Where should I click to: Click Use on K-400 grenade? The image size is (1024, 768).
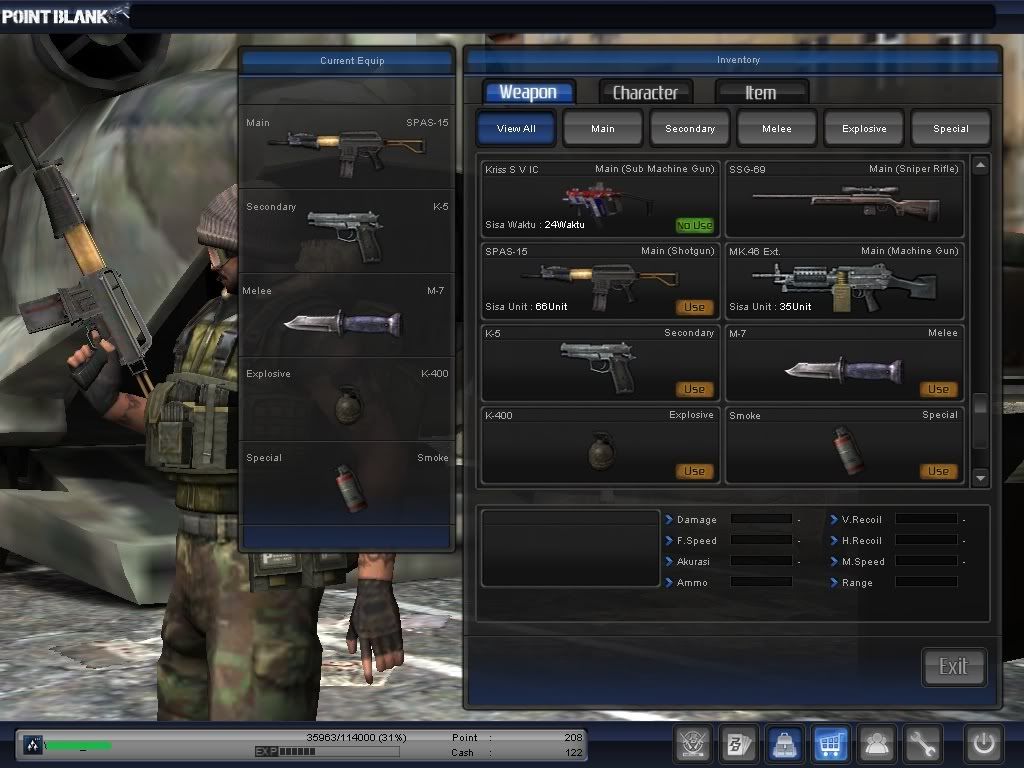tap(694, 471)
